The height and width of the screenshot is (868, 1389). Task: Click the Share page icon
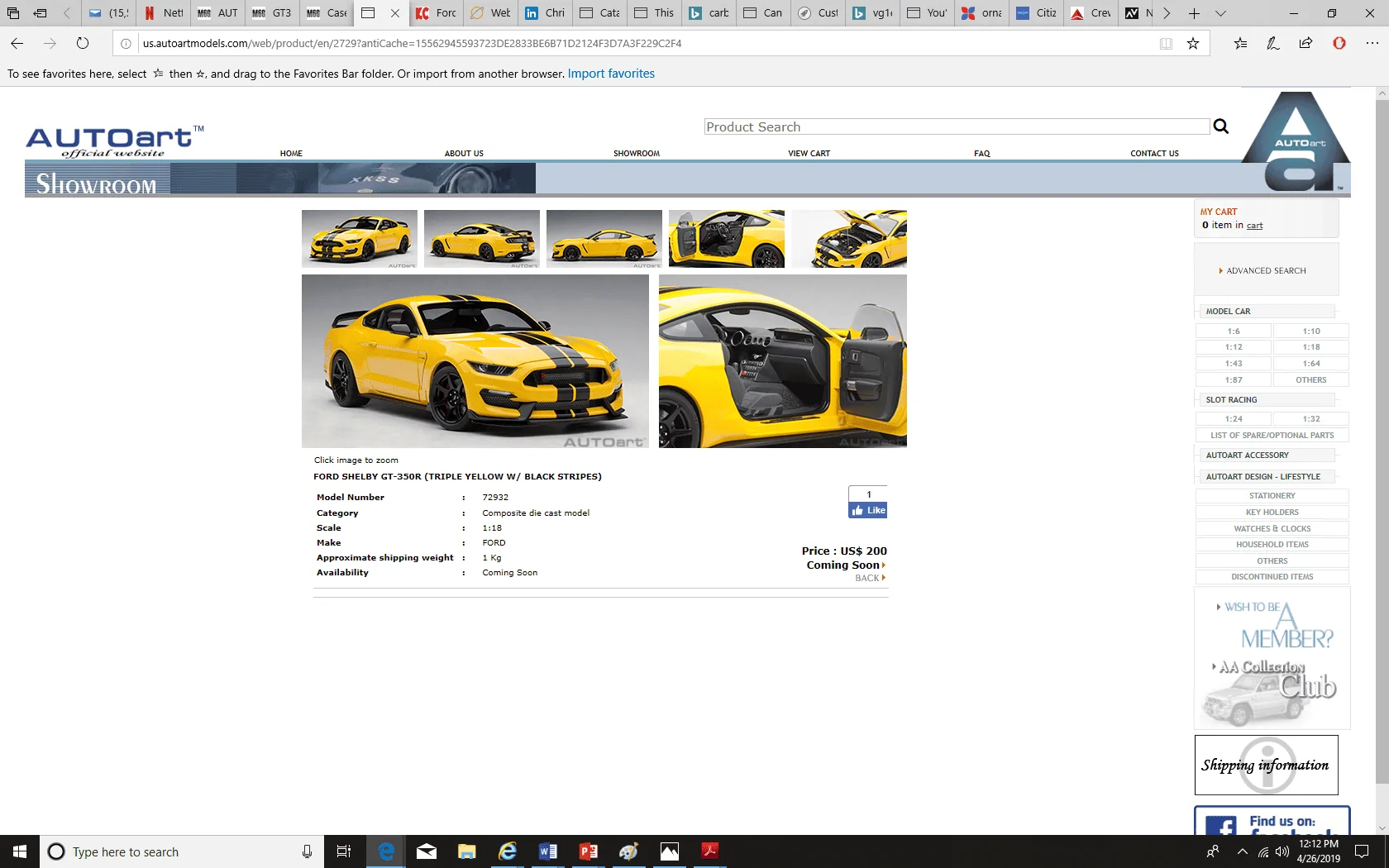1305,44
